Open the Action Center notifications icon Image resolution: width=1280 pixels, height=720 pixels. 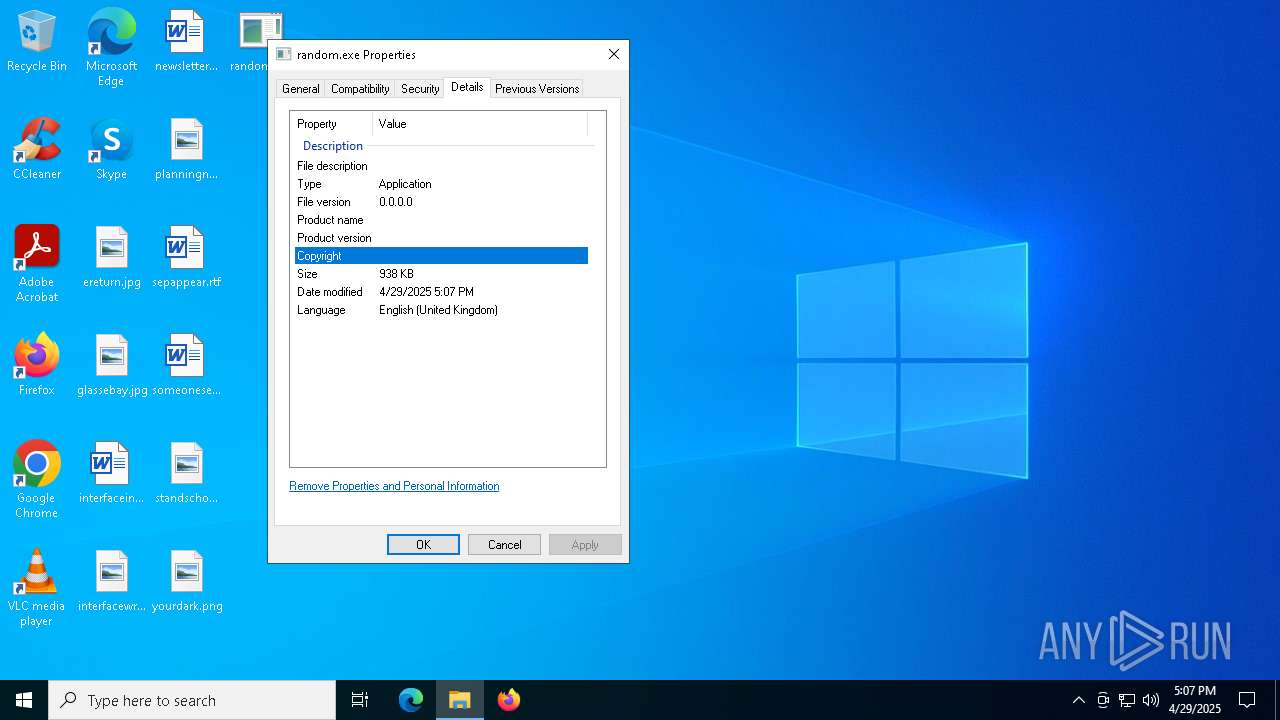pyautogui.click(x=1247, y=700)
